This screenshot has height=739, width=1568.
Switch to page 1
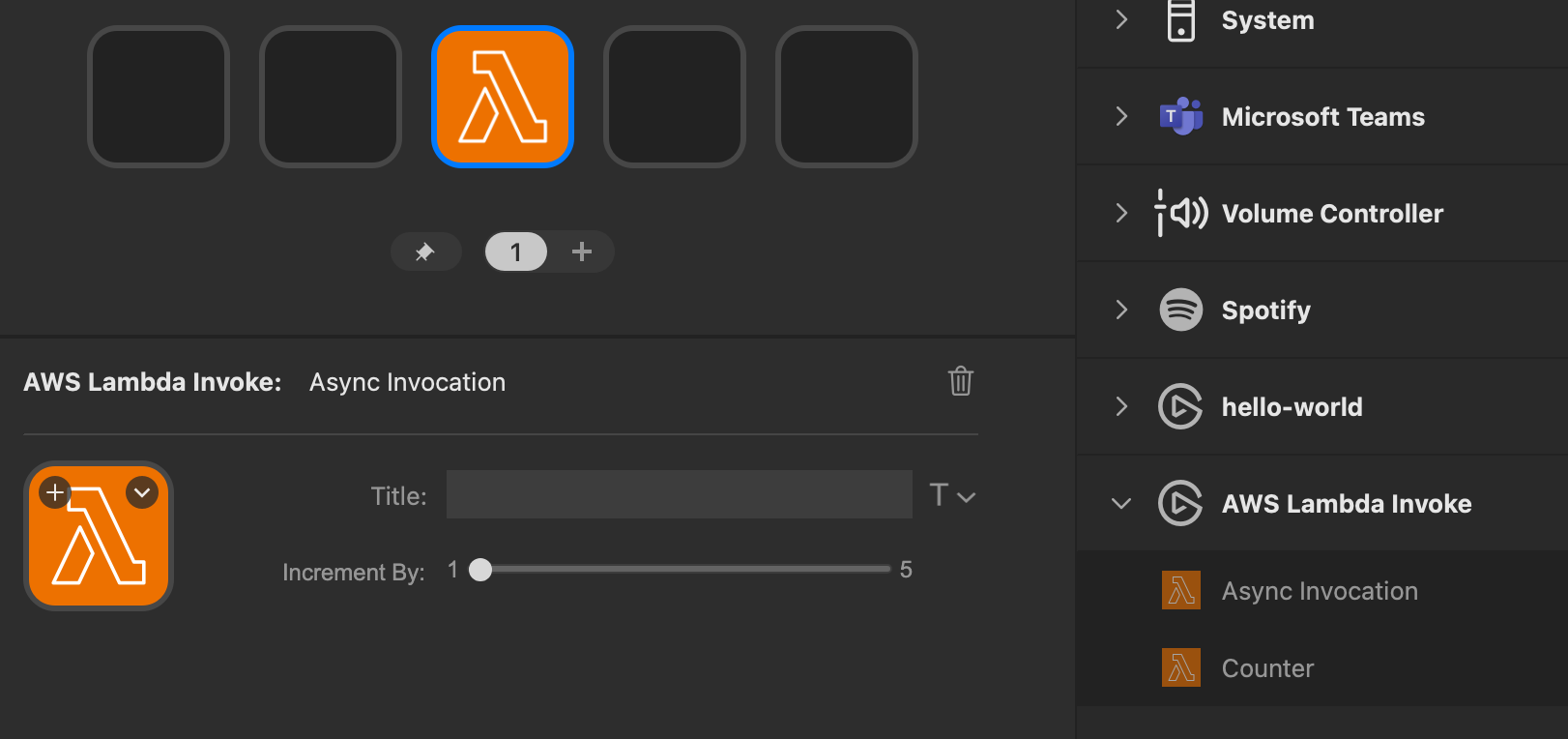coord(516,251)
